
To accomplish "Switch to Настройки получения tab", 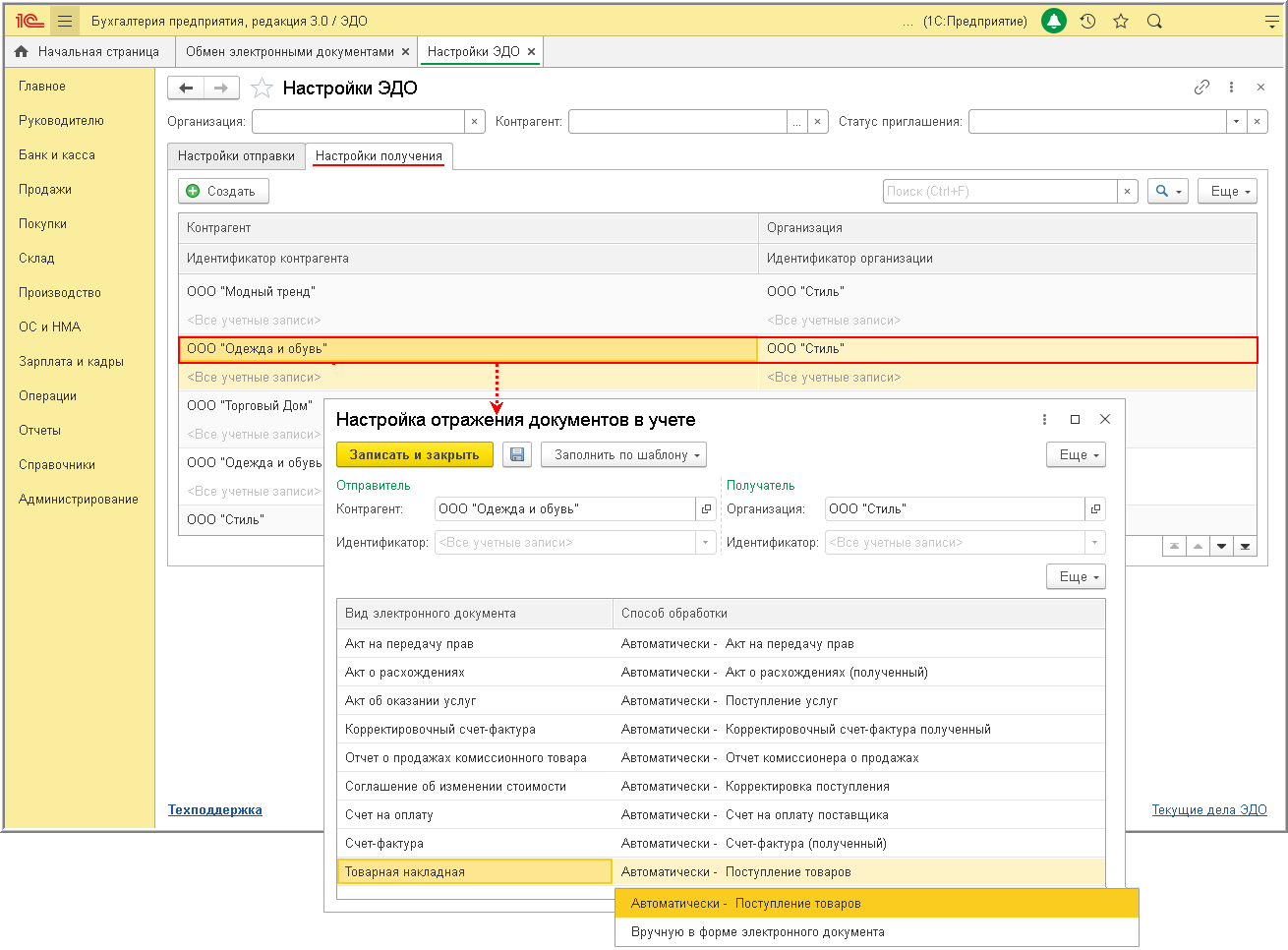I will [379, 156].
